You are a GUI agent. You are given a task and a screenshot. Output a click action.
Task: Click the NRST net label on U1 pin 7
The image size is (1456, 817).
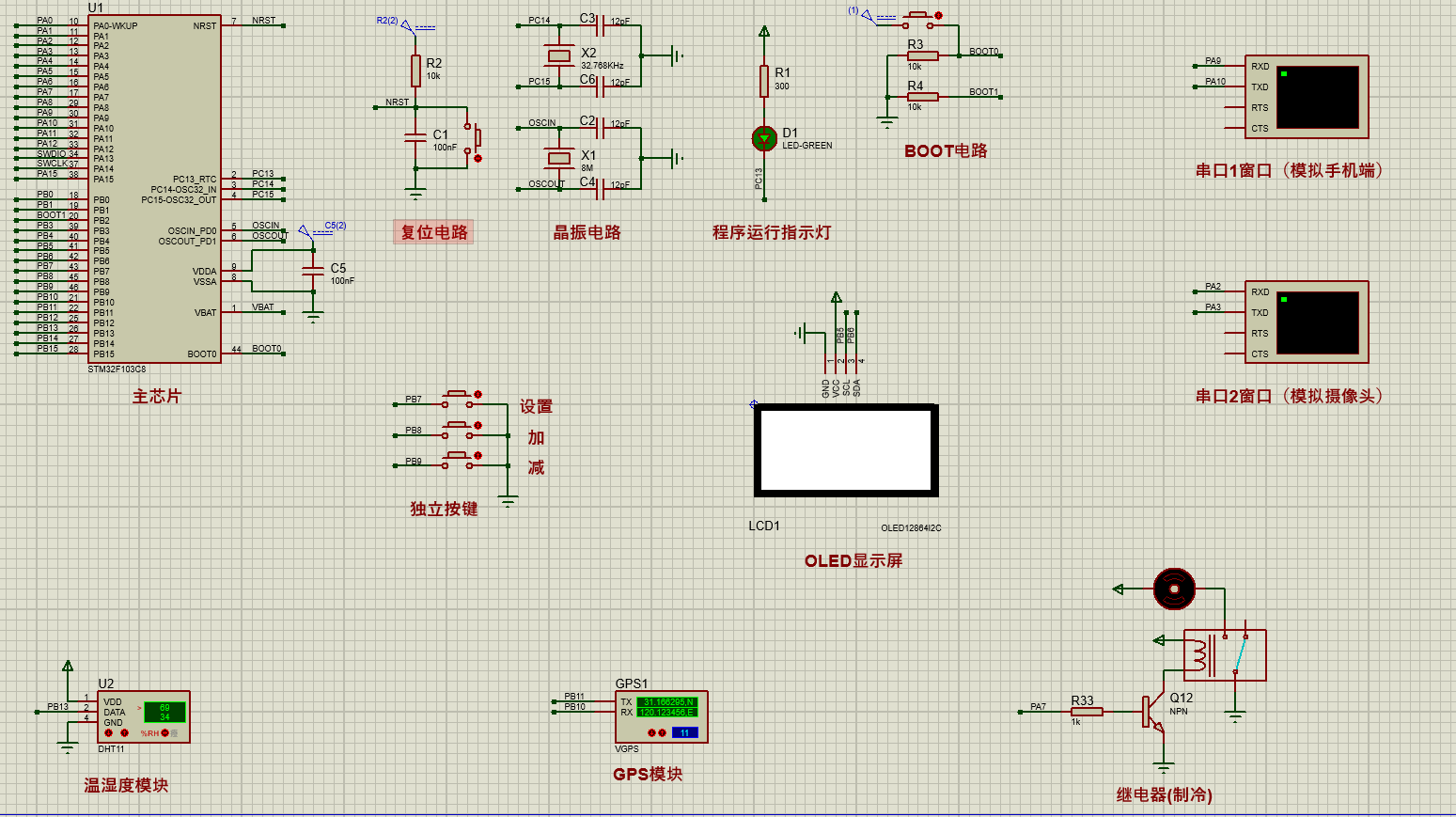[x=264, y=20]
